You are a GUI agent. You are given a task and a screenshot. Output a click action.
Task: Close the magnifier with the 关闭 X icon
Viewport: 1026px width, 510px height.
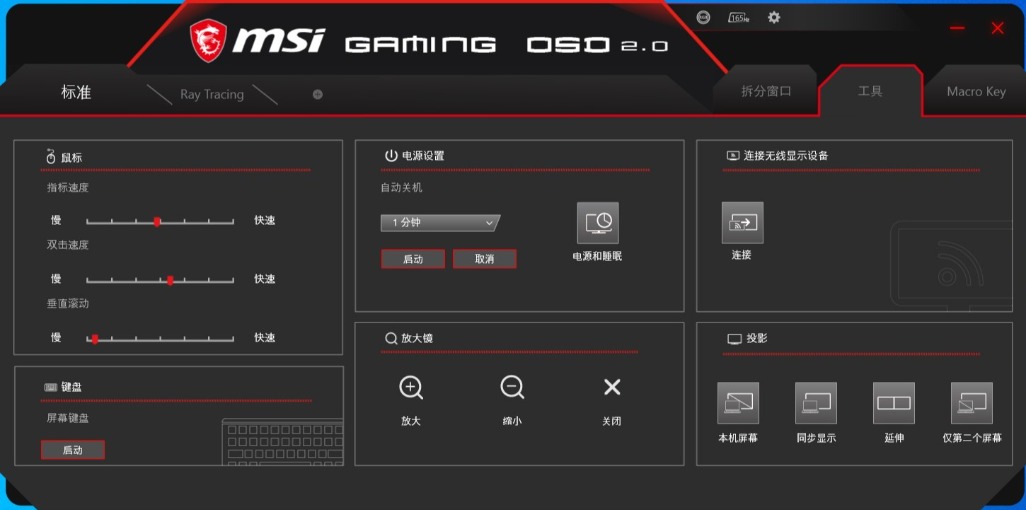(x=612, y=388)
